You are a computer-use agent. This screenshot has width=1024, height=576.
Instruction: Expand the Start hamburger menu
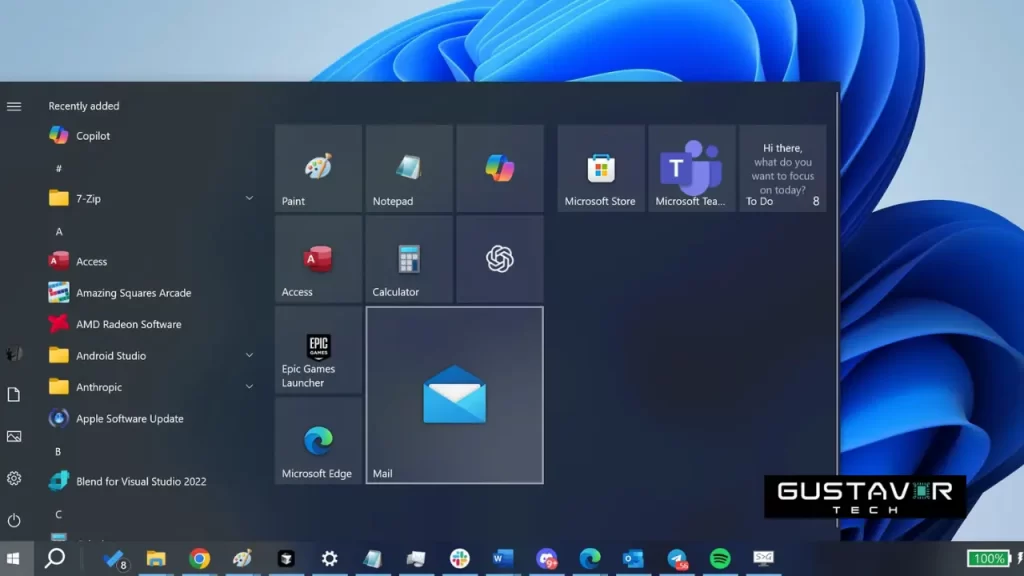point(14,106)
